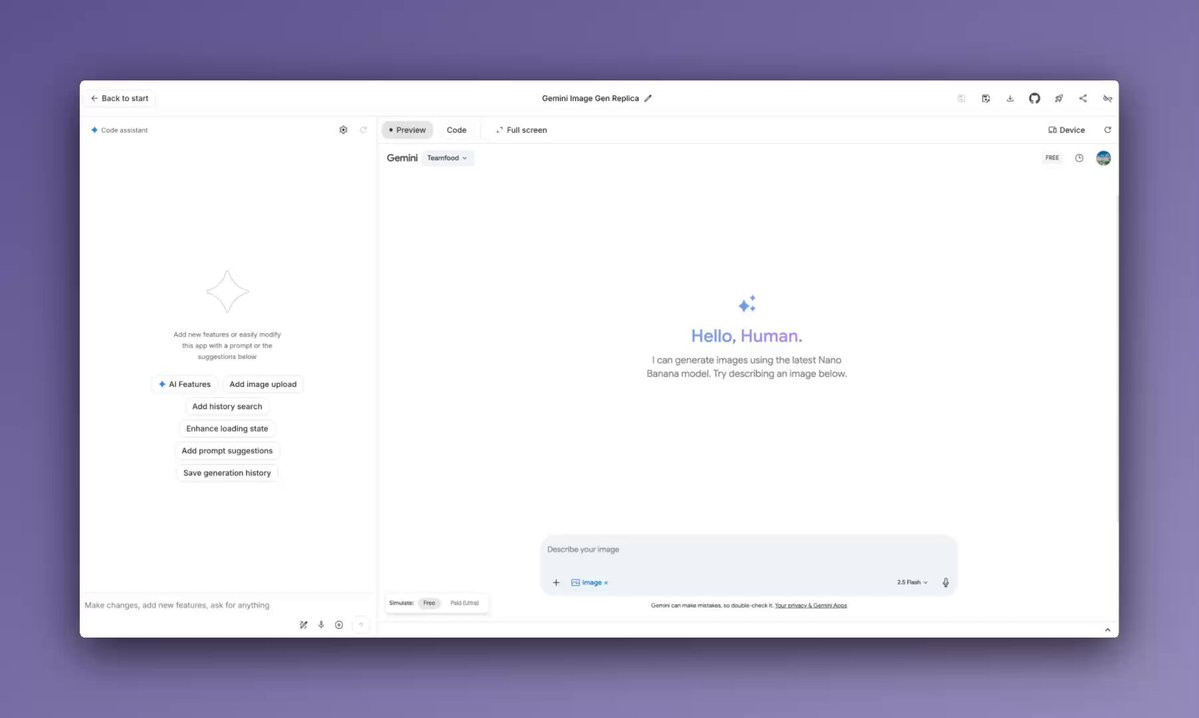
Task: Open history clock icon in Gemini preview
Action: coord(1079,158)
